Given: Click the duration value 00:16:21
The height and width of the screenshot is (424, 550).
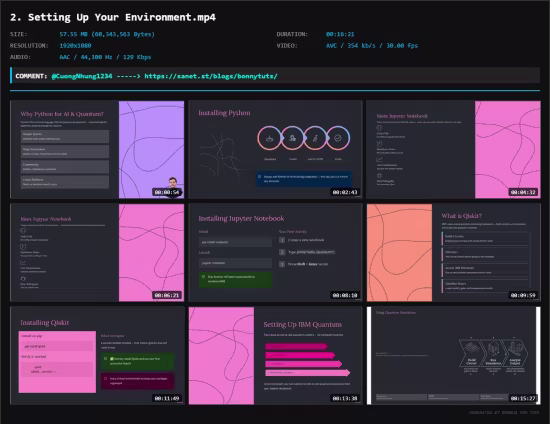Looking at the screenshot, I should click(x=340, y=34).
